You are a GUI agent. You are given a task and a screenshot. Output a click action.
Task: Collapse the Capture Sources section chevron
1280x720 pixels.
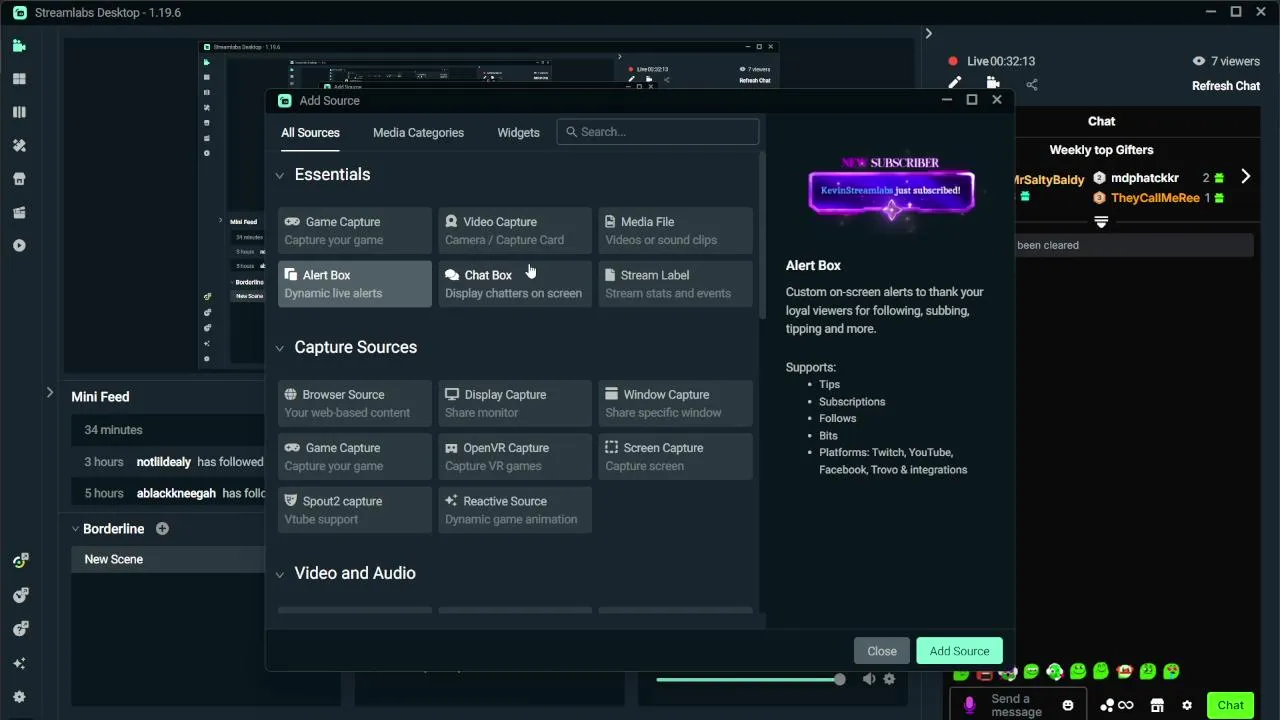point(280,349)
